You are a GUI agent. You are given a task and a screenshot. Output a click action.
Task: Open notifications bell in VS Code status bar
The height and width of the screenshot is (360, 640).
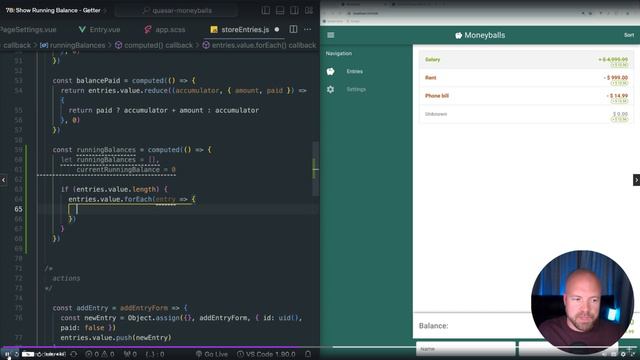pos(308,354)
